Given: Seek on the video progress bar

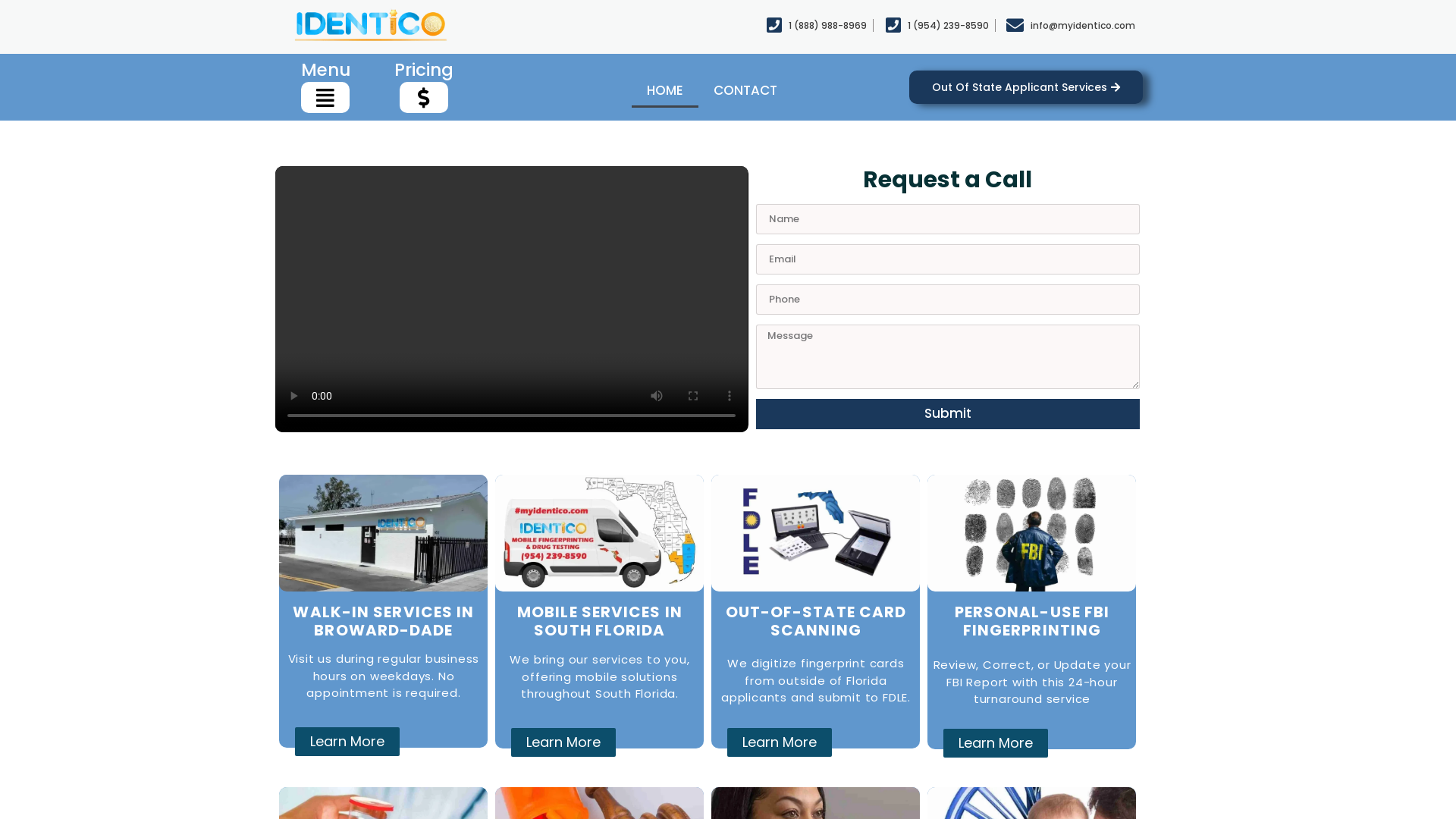Looking at the screenshot, I should [x=511, y=416].
